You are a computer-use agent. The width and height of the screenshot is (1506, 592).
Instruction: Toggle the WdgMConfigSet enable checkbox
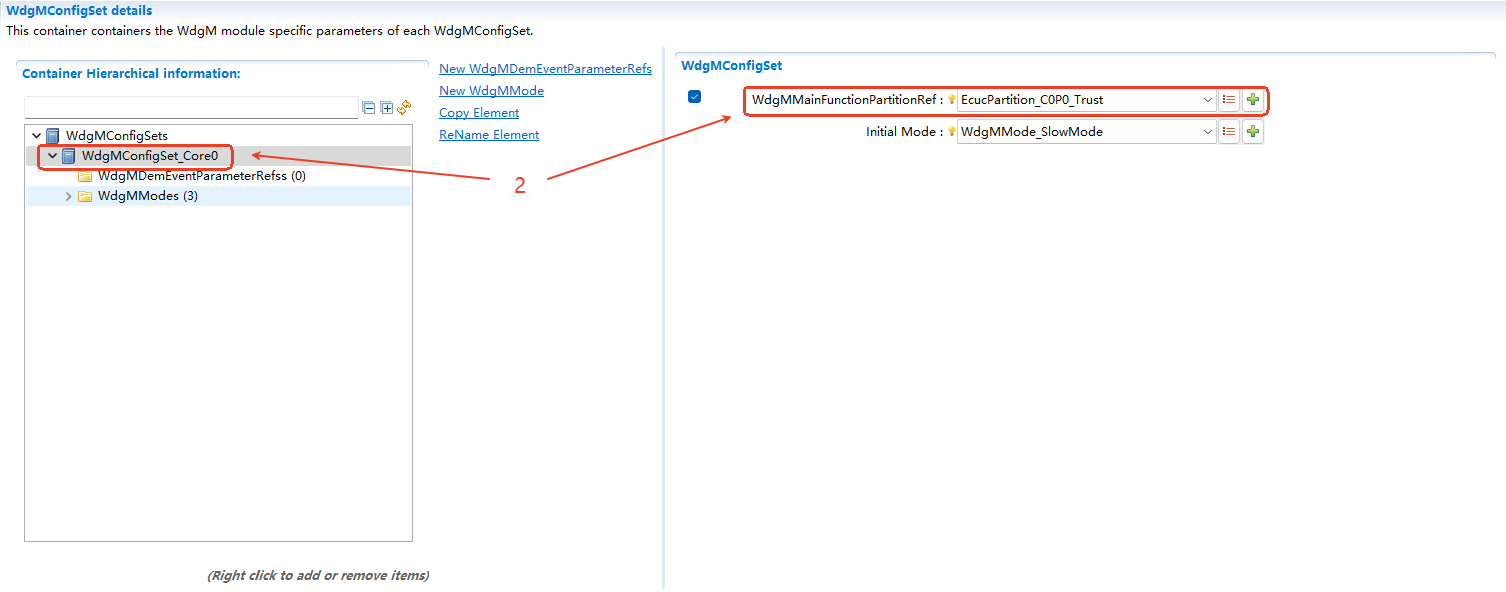click(696, 97)
